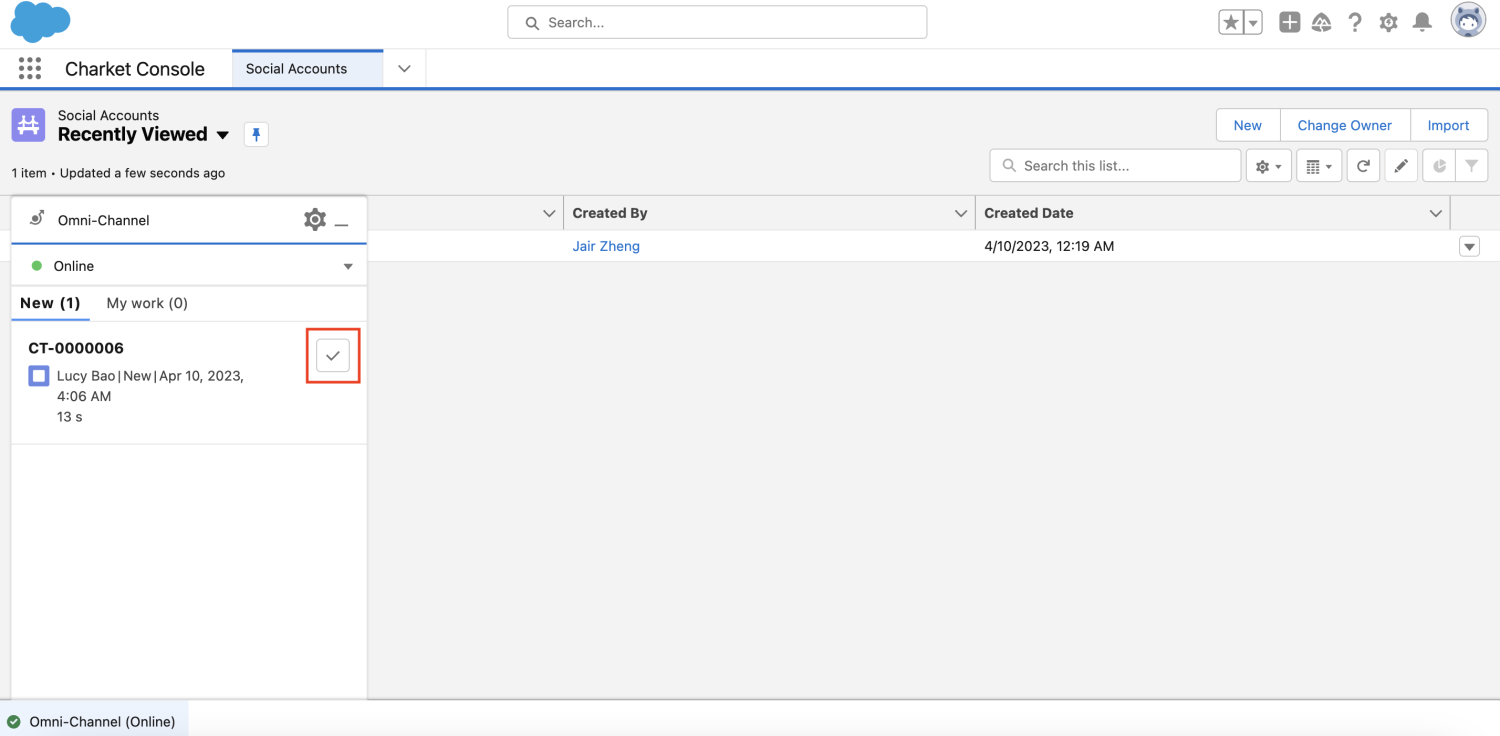1500x736 pixels.
Task: Expand the favorites list dropdown arrow
Action: tap(1253, 22)
